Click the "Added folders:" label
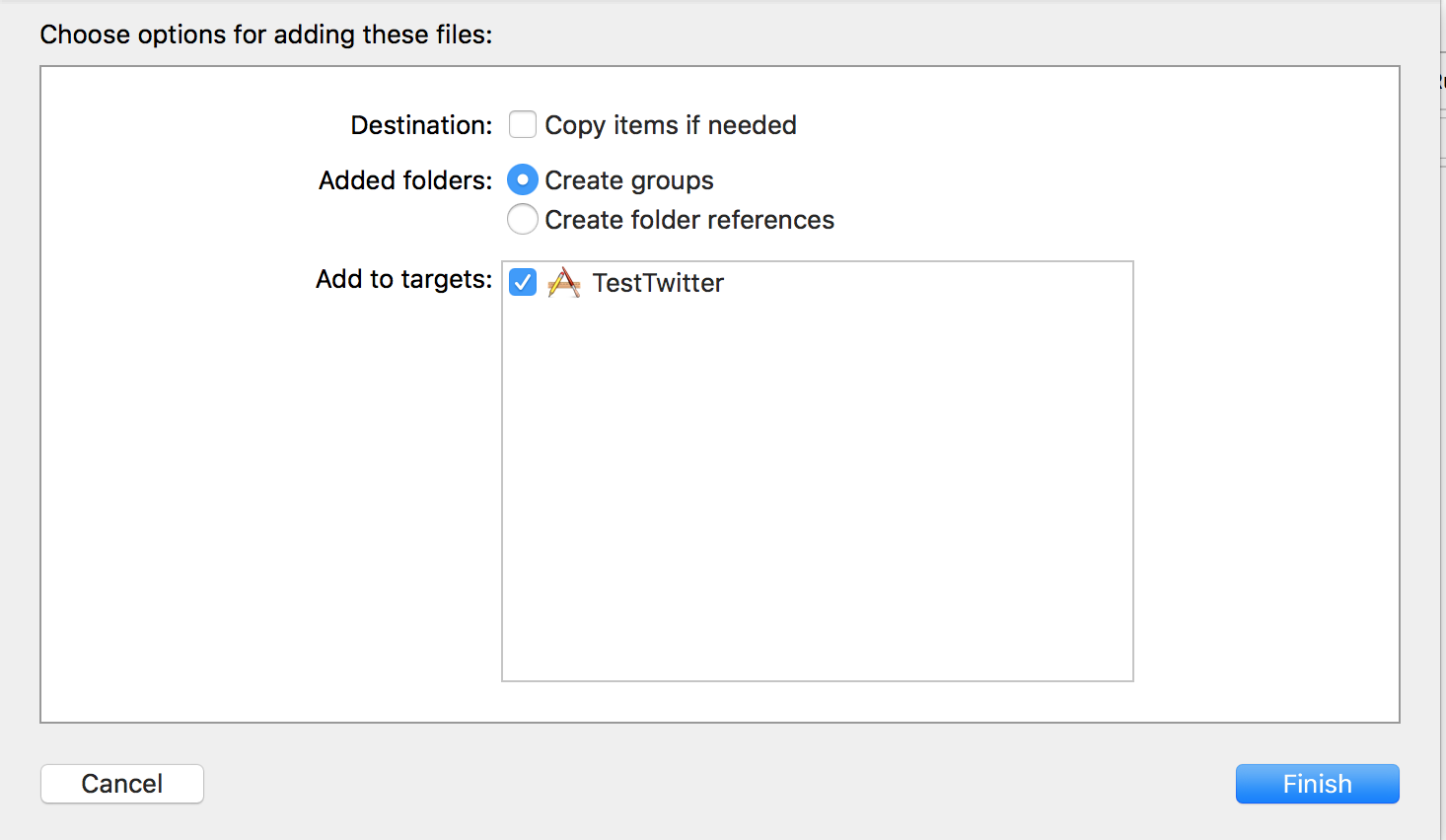This screenshot has width=1446, height=840. tap(405, 180)
